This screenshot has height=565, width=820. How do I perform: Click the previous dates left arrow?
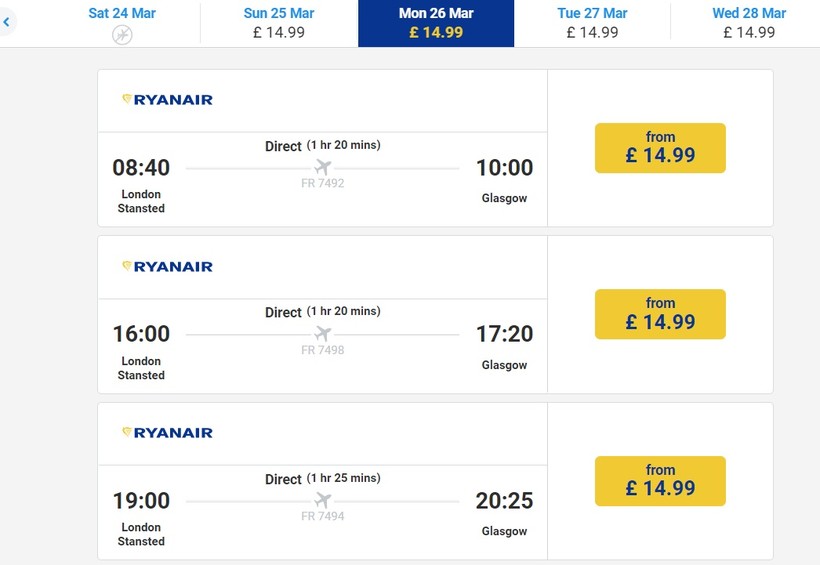pyautogui.click(x=6, y=21)
